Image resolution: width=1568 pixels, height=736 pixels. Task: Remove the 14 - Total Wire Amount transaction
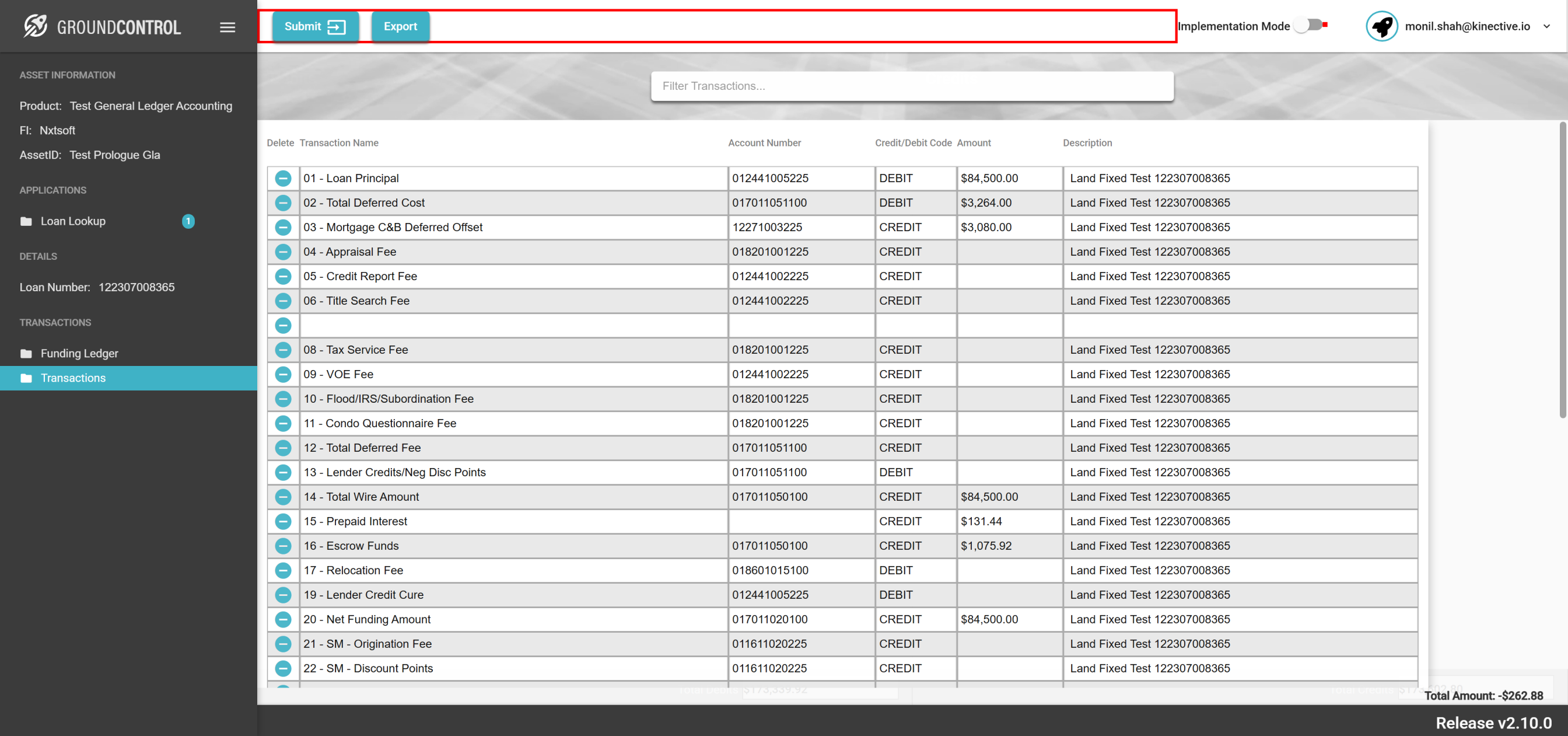click(283, 497)
